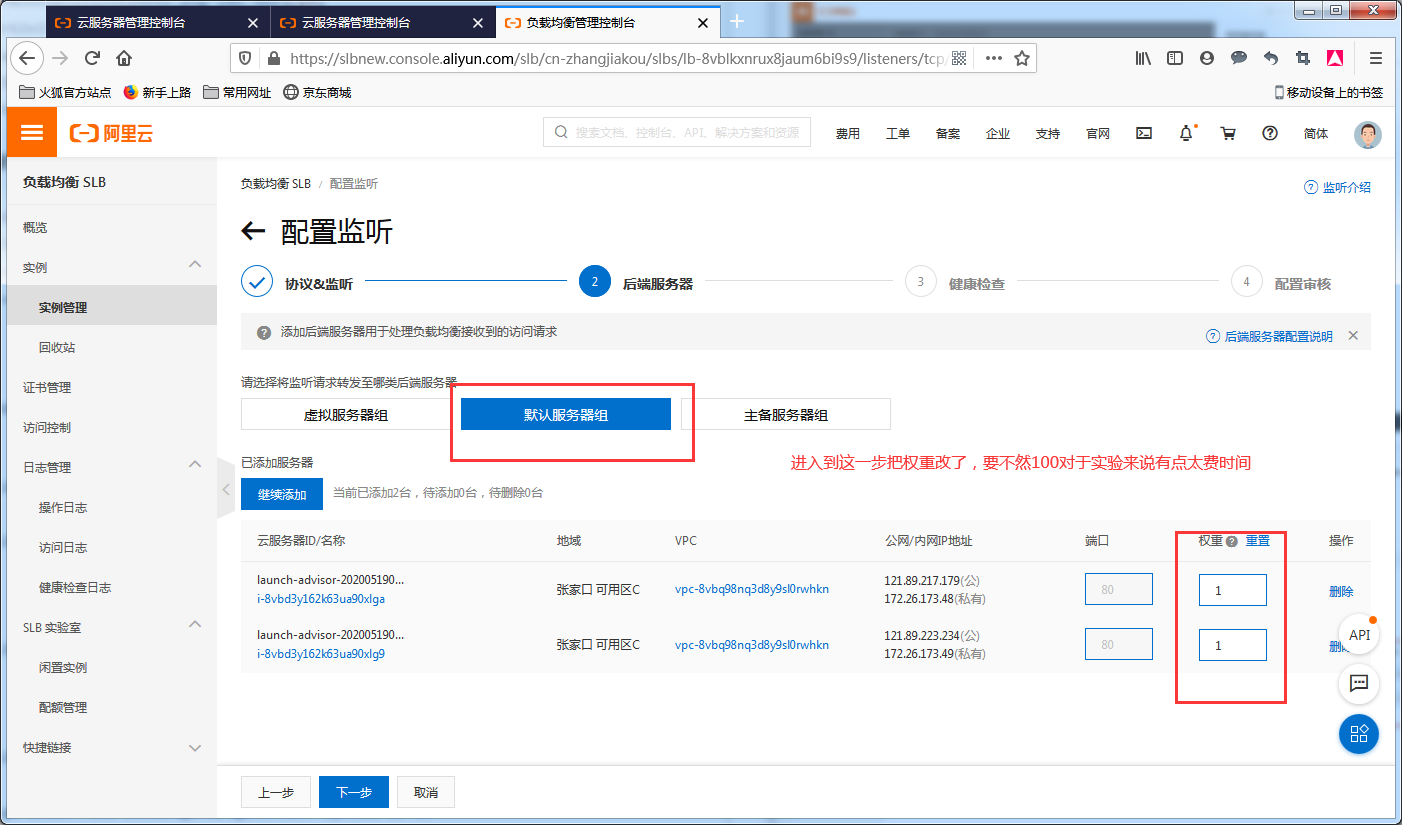Open the Aliyun hamburger navigation menu
The height and width of the screenshot is (825, 1402).
click(x=31, y=131)
